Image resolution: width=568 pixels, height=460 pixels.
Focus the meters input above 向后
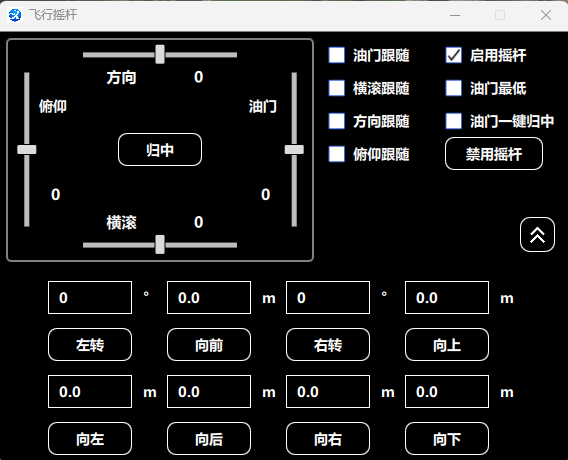209,392
